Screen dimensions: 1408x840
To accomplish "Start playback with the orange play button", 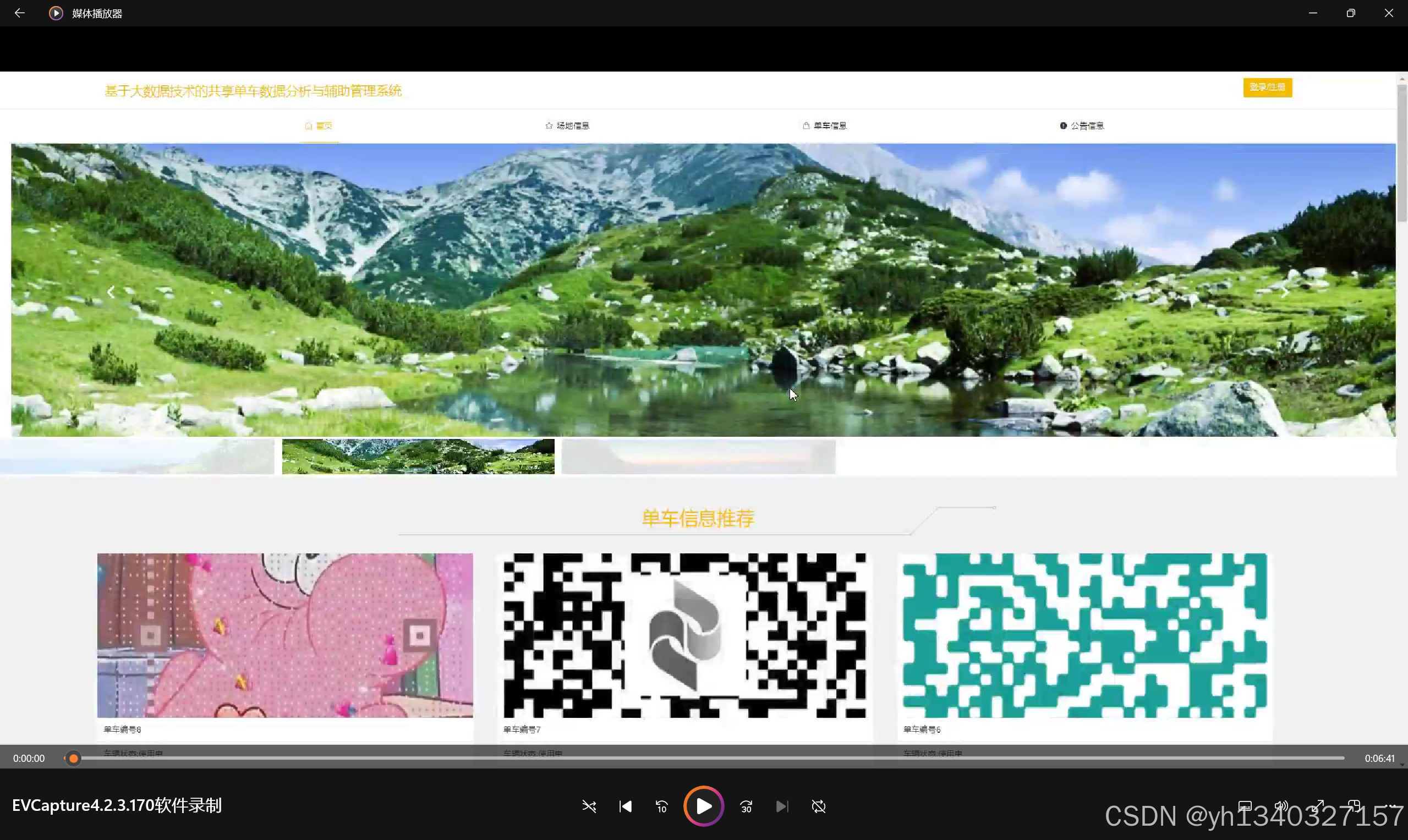I will 703,806.
